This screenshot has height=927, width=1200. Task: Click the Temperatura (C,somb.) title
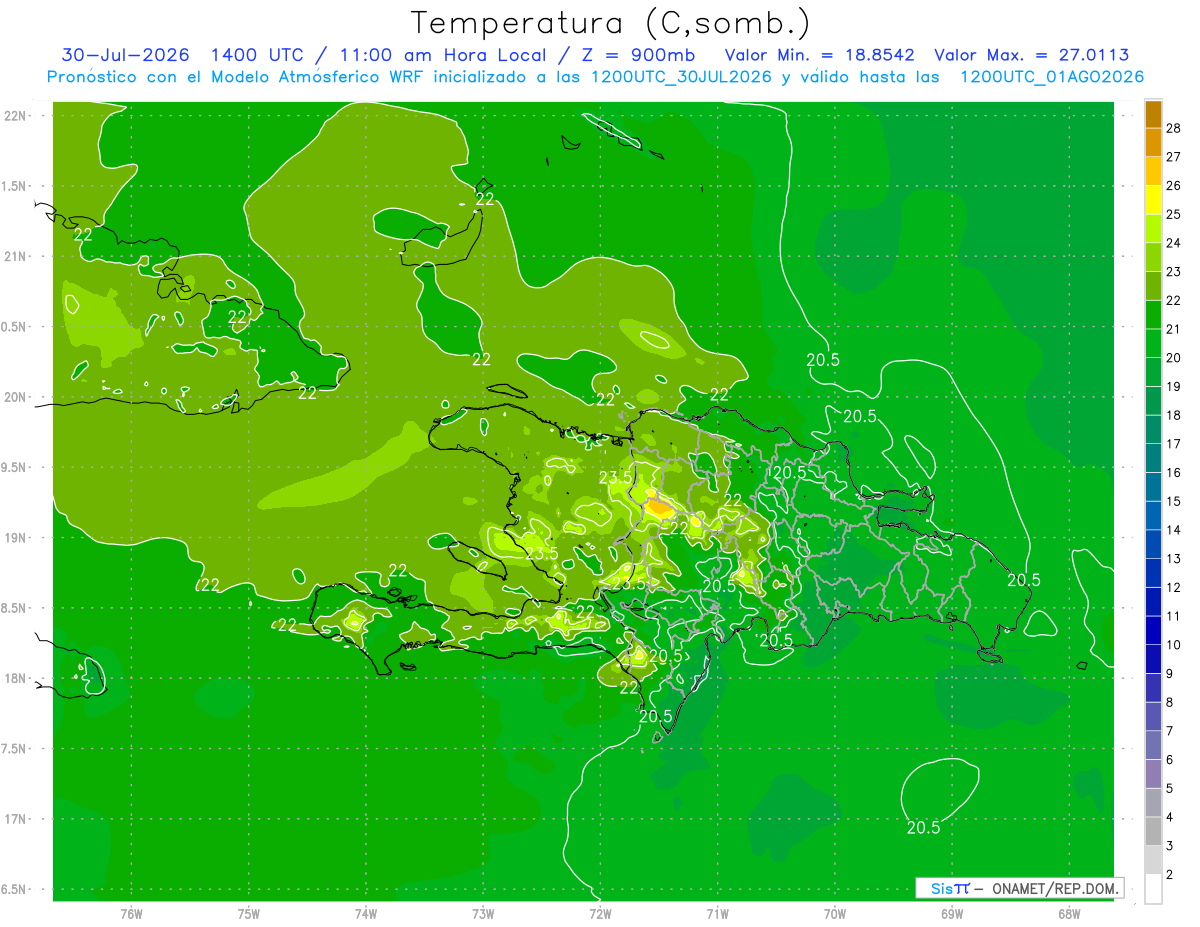[611, 23]
